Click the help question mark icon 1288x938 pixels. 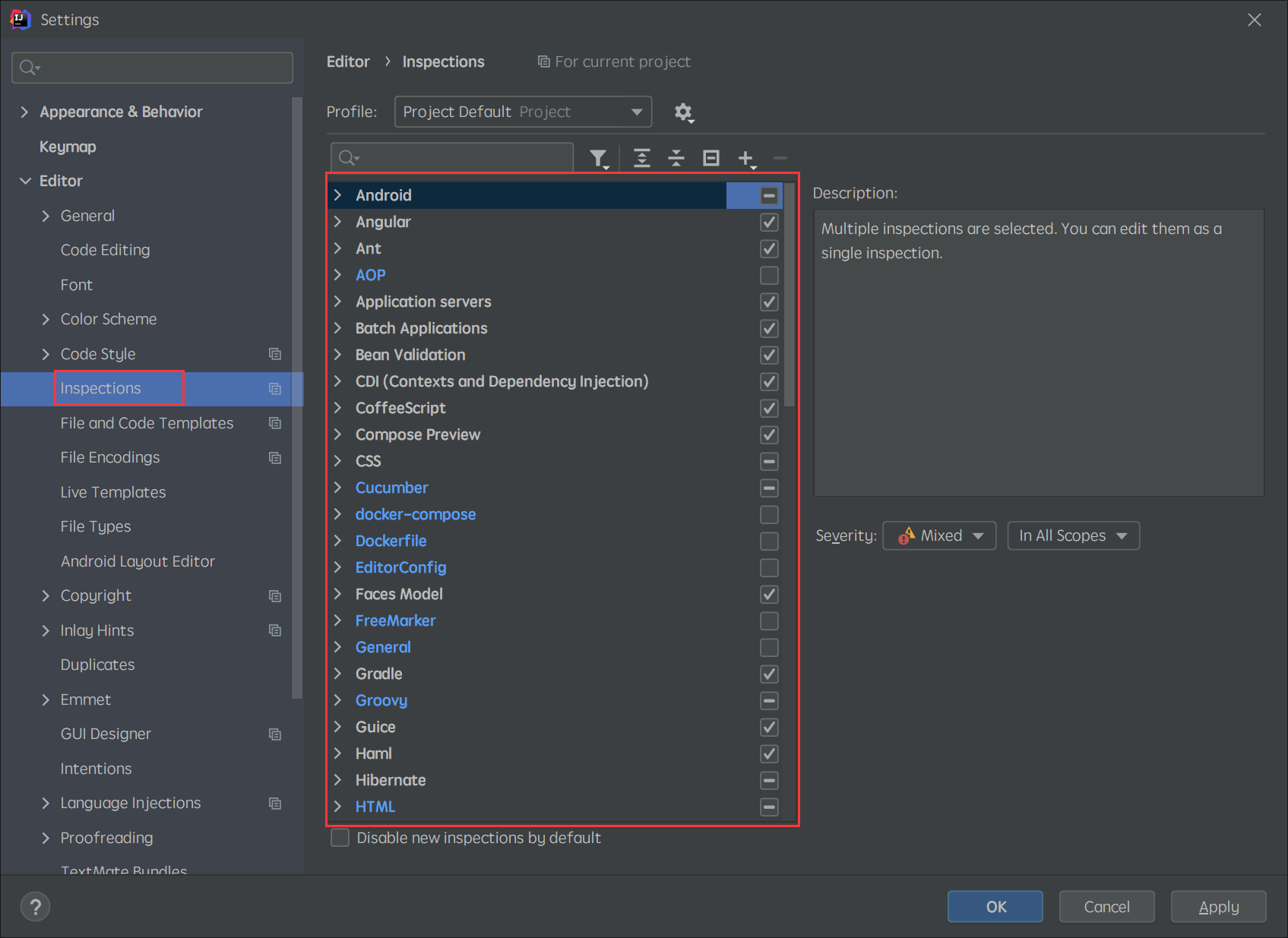pos(35,906)
